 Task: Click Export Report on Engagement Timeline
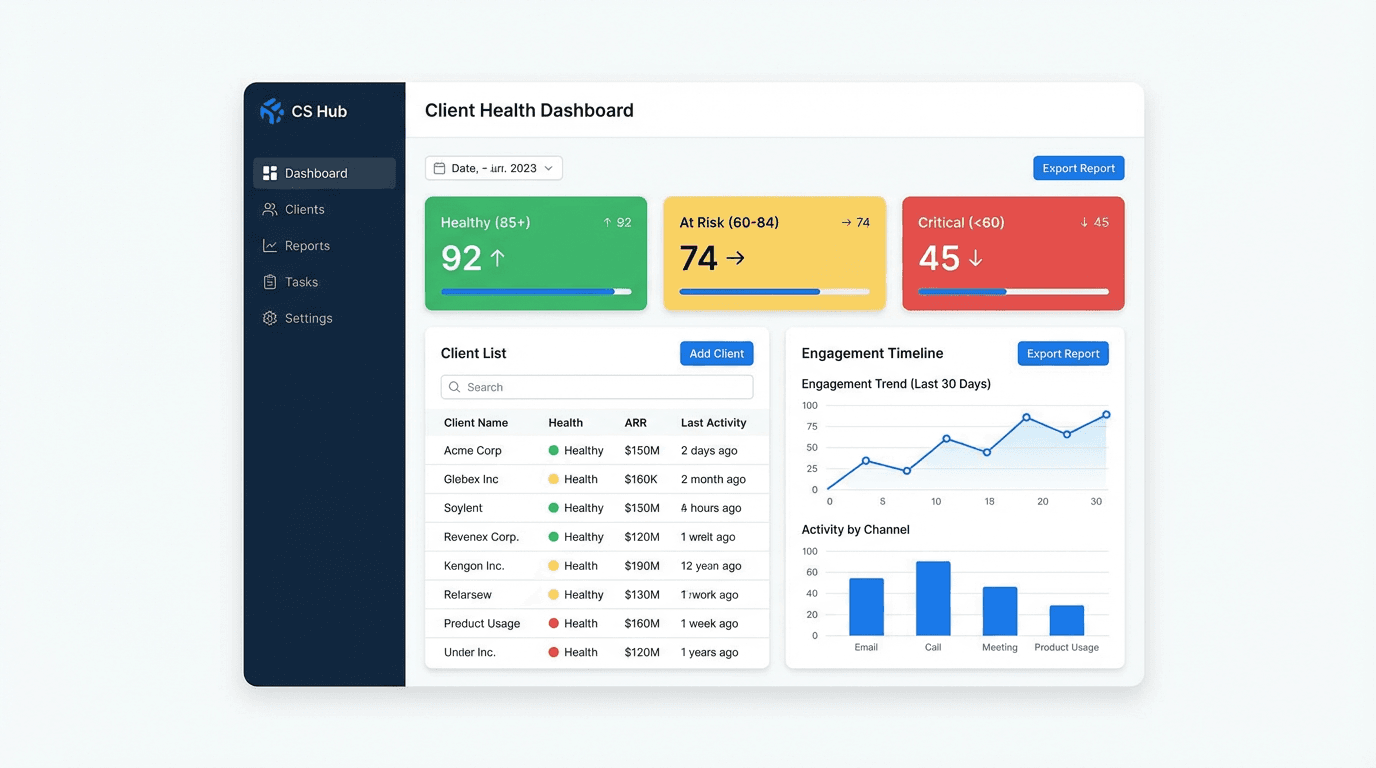tap(1063, 353)
